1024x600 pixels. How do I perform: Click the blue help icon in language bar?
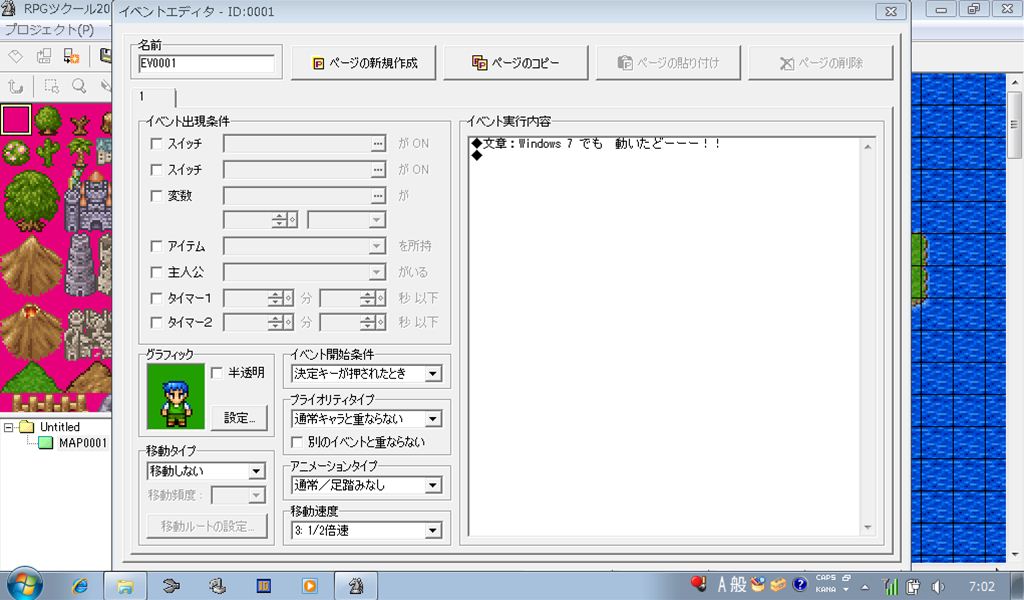799,584
